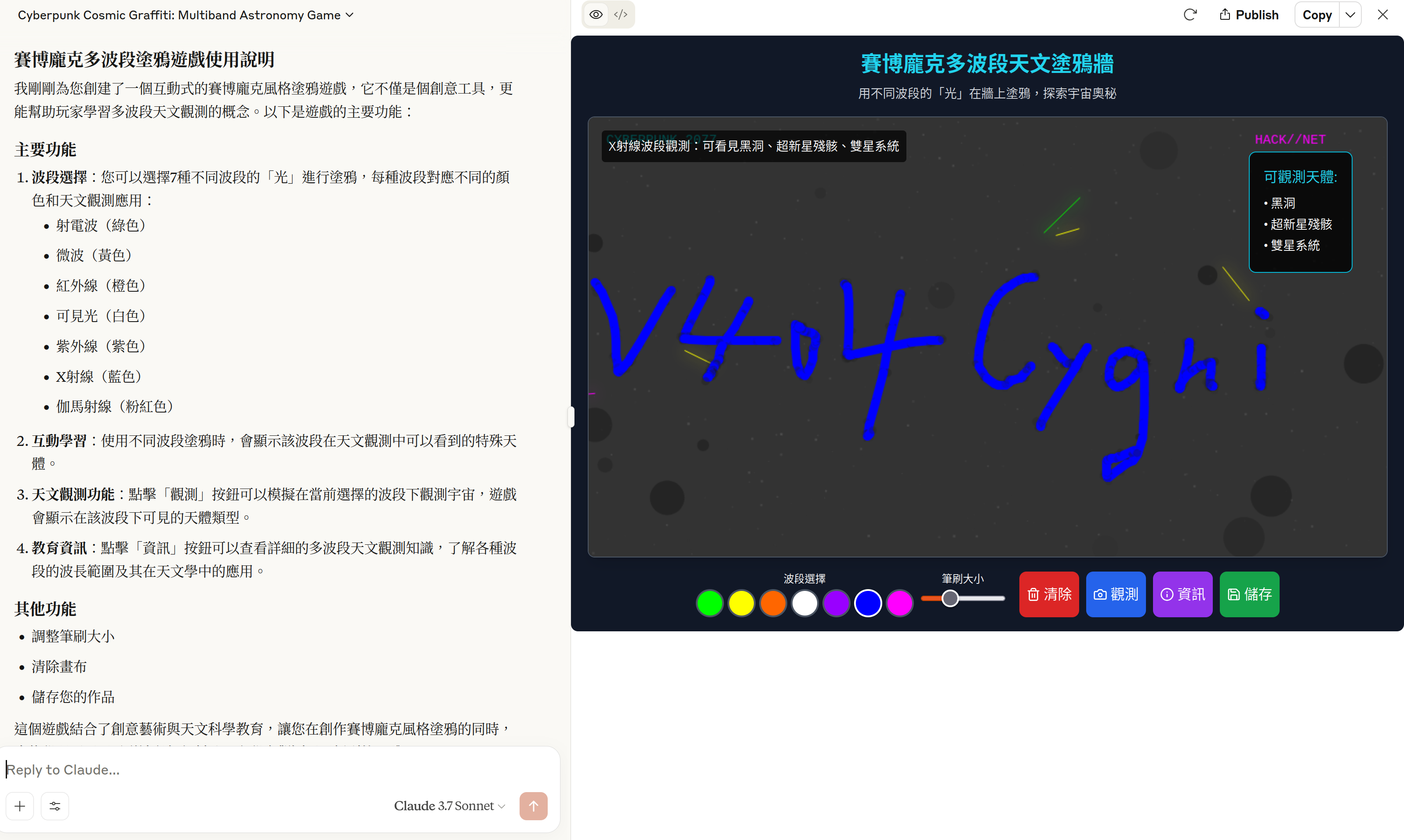Screen dimensions: 1404x840
Task: Open the Claude 3.7 Sonnet model selector
Action: tap(449, 806)
